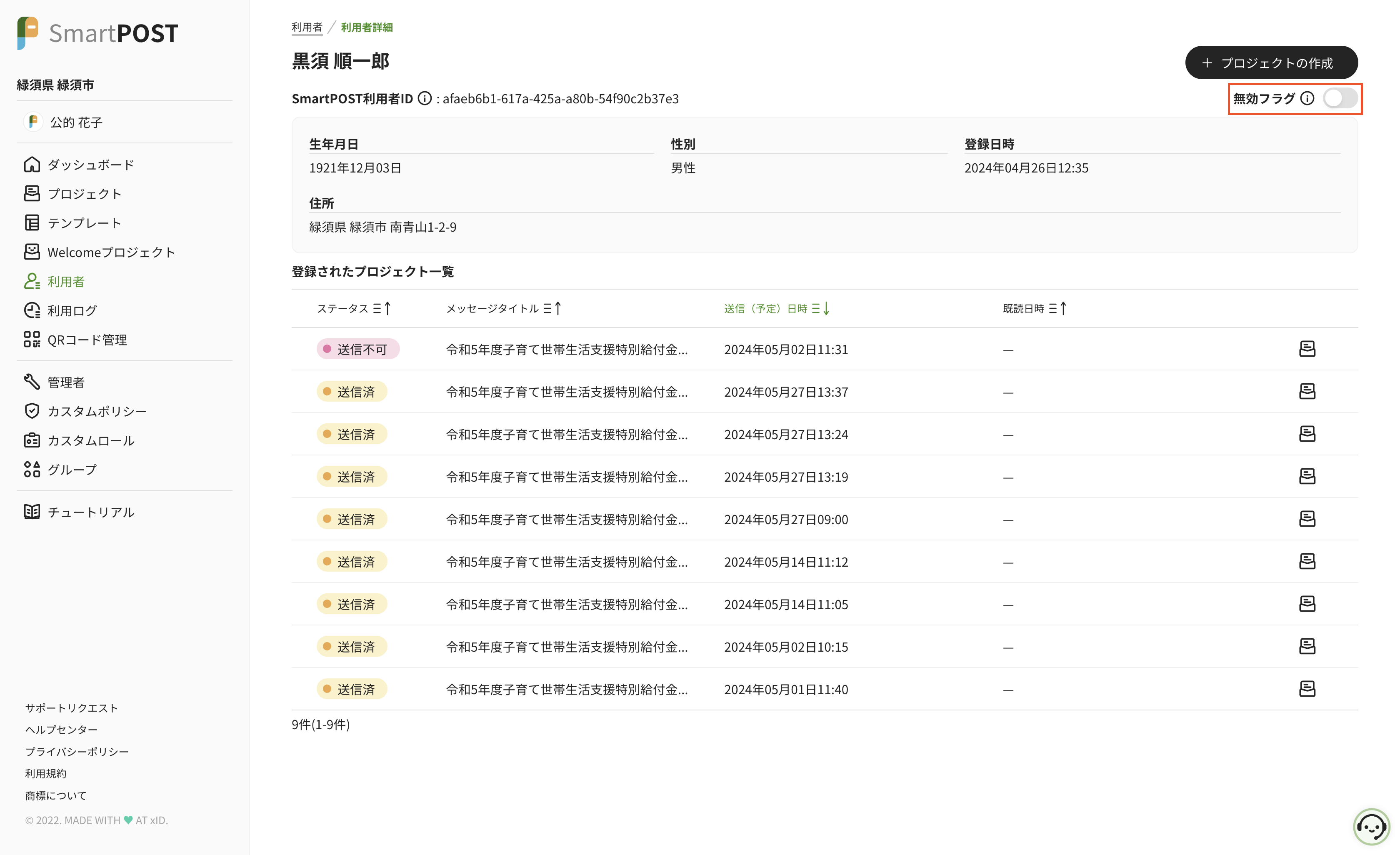Click the 利用者詳細 breadcrumb
This screenshot has height=855, width=1400.
click(x=367, y=27)
